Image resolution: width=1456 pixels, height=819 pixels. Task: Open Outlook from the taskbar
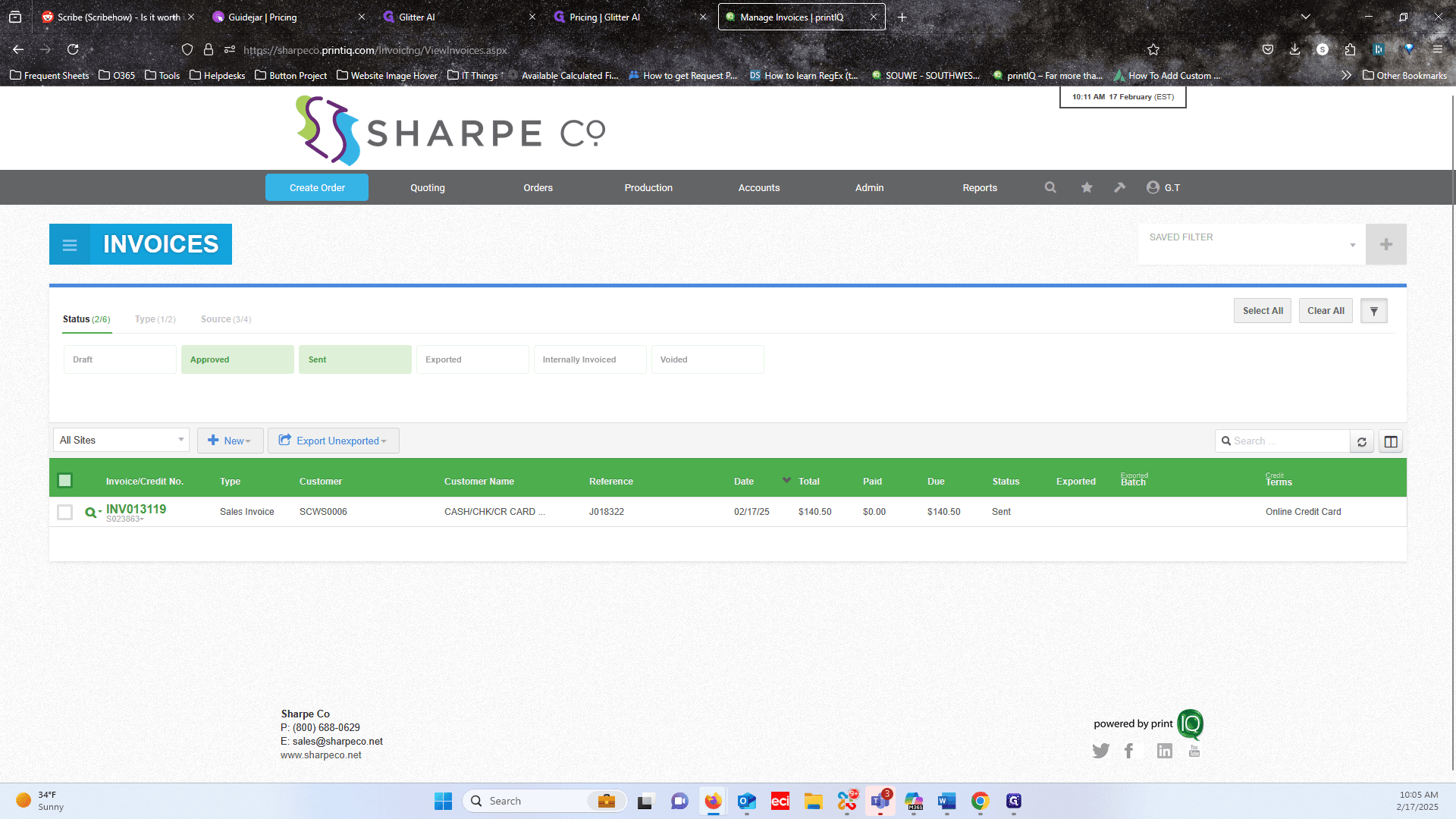pyautogui.click(x=747, y=801)
